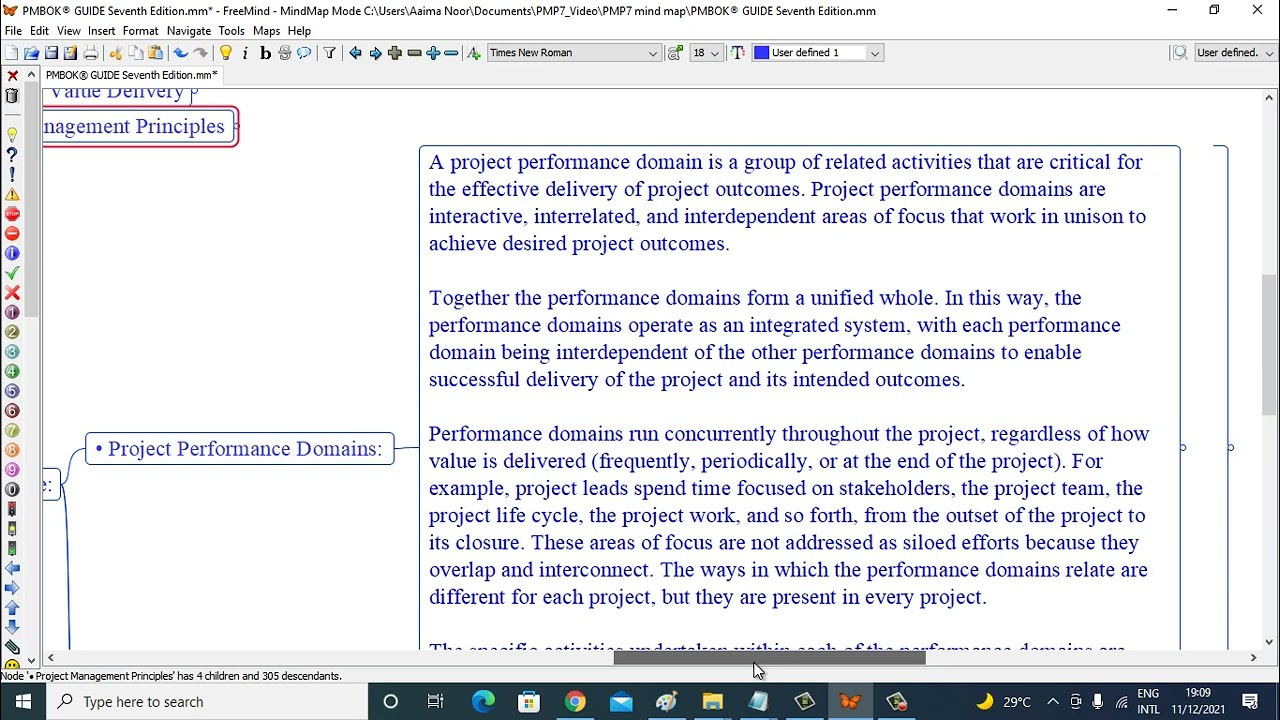Add the priority 1 numbered icon
The image size is (1280, 720).
coord(12,312)
